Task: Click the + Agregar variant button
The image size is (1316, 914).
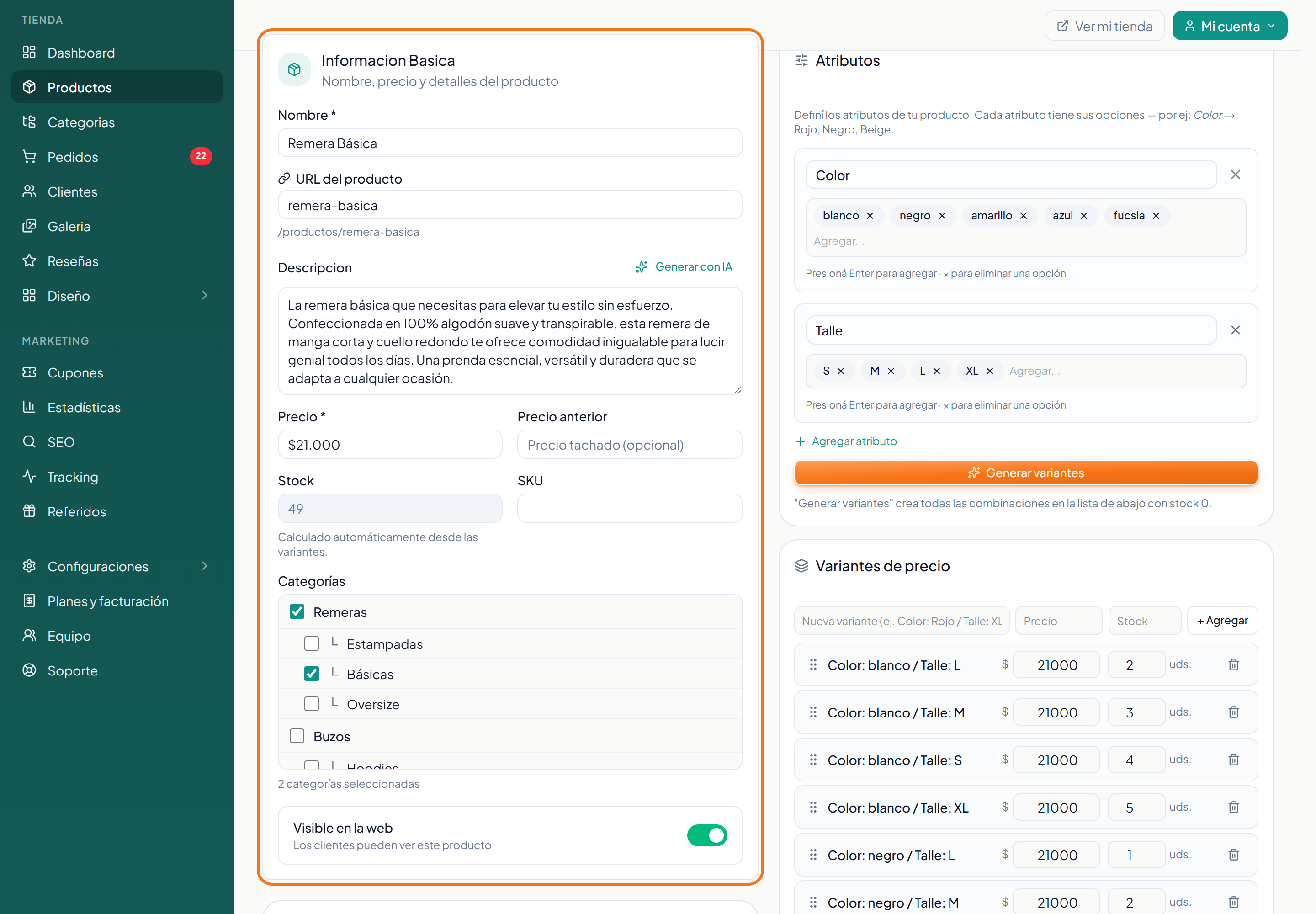Action: [x=1222, y=621]
